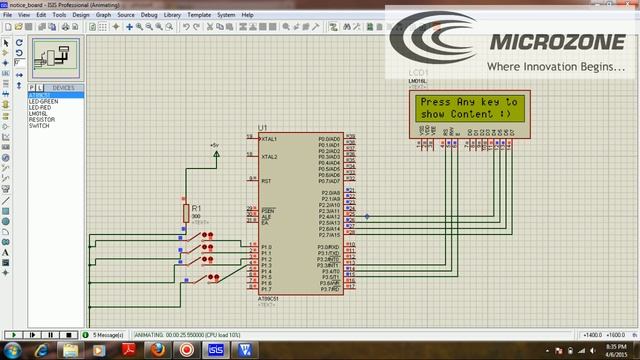Viewport: 640px width, 360px height.
Task: Select the Generator Mode tool
Action: click(6, 158)
